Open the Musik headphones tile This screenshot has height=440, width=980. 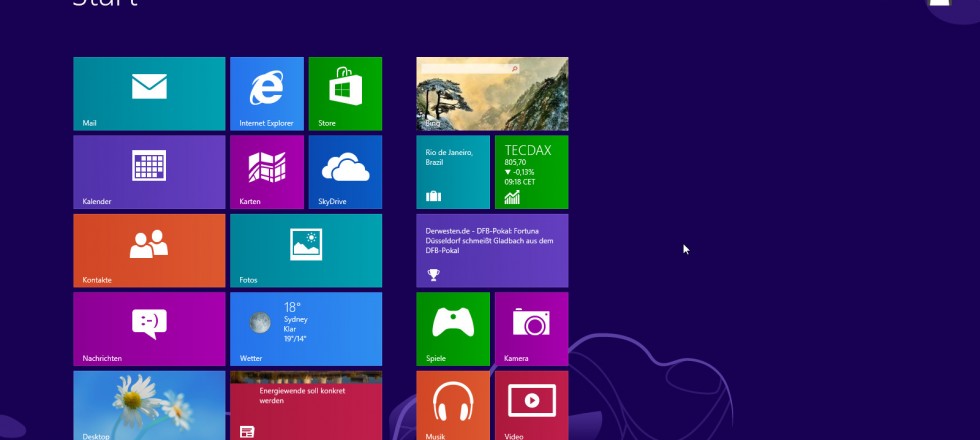453,405
